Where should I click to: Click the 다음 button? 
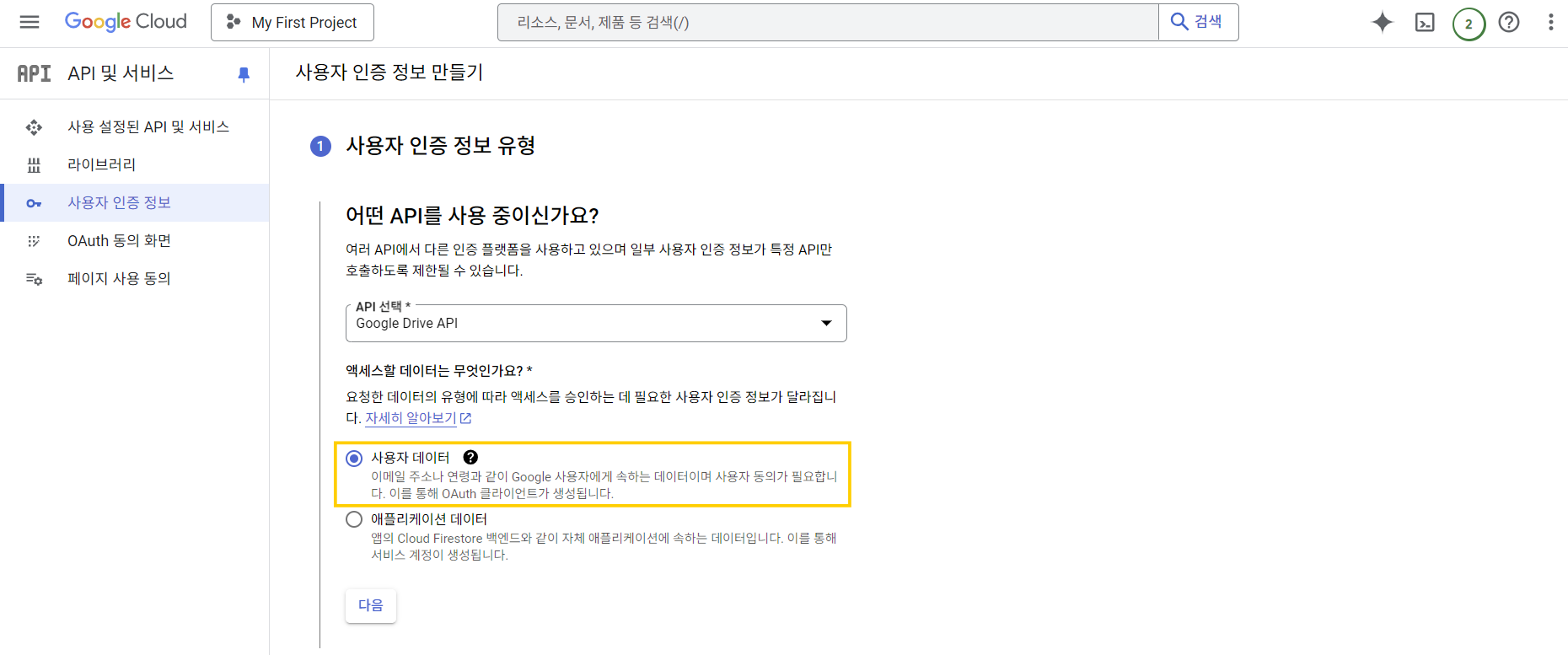371,605
